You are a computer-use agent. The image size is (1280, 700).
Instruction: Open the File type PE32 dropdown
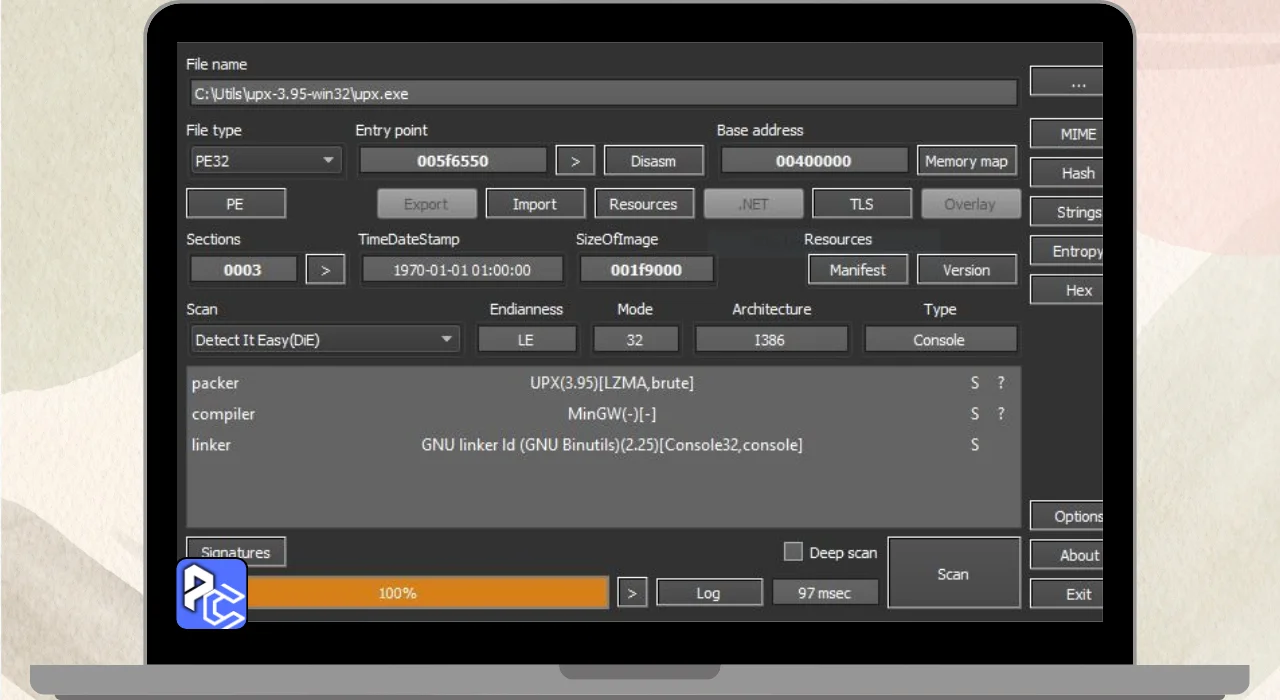point(265,161)
